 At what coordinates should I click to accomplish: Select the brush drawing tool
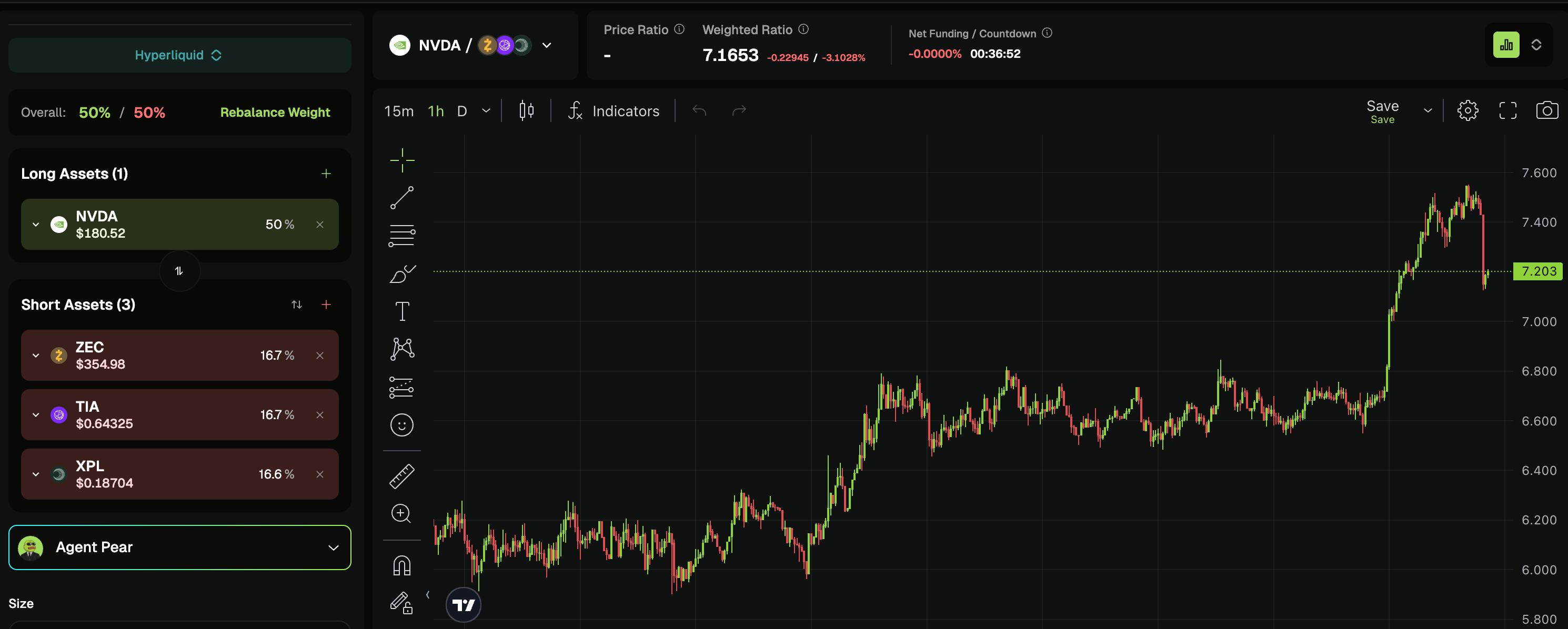pos(402,274)
